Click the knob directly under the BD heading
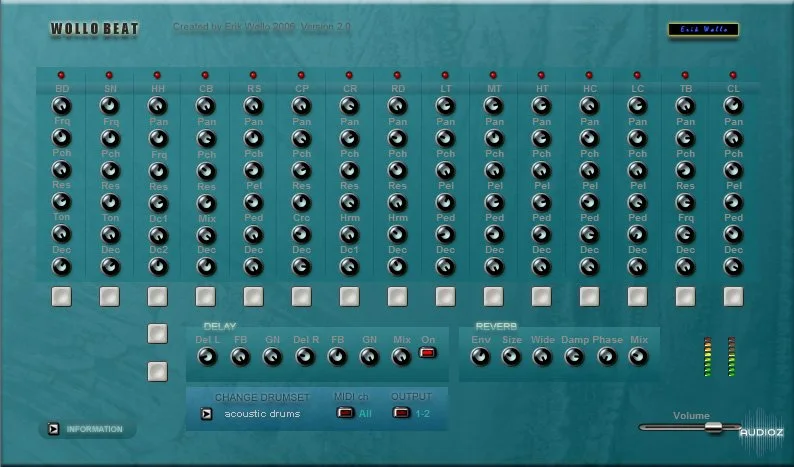The image size is (794, 467). point(62,106)
